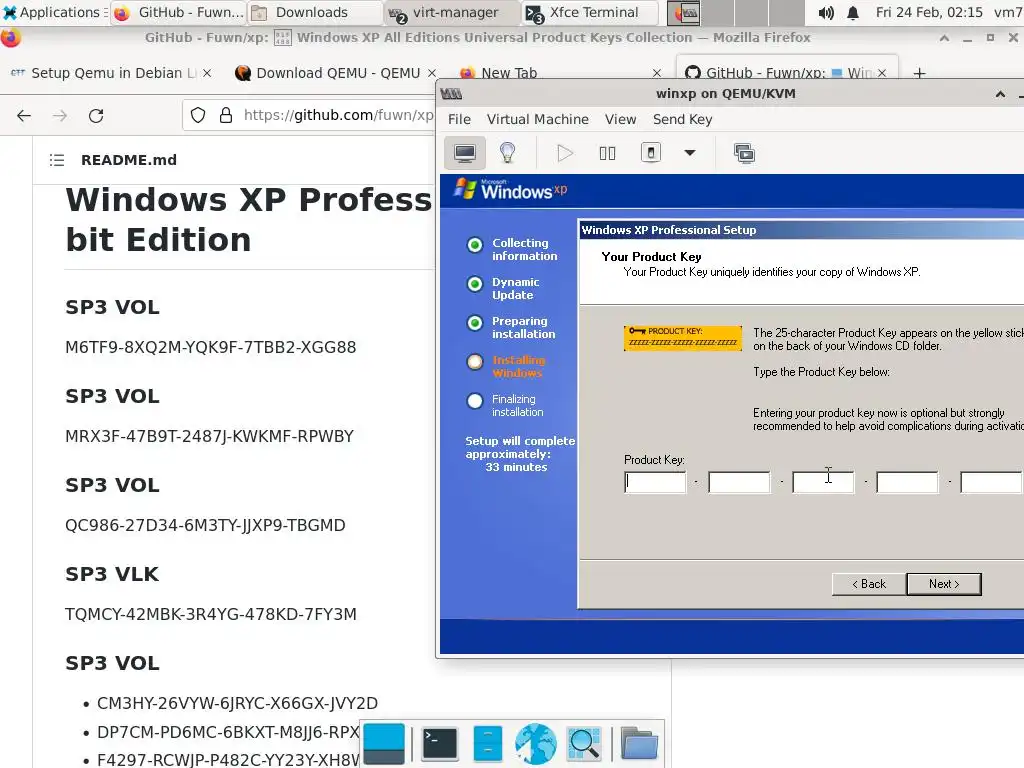Click the Run virtual machine play button
1024x768 pixels.
click(565, 153)
